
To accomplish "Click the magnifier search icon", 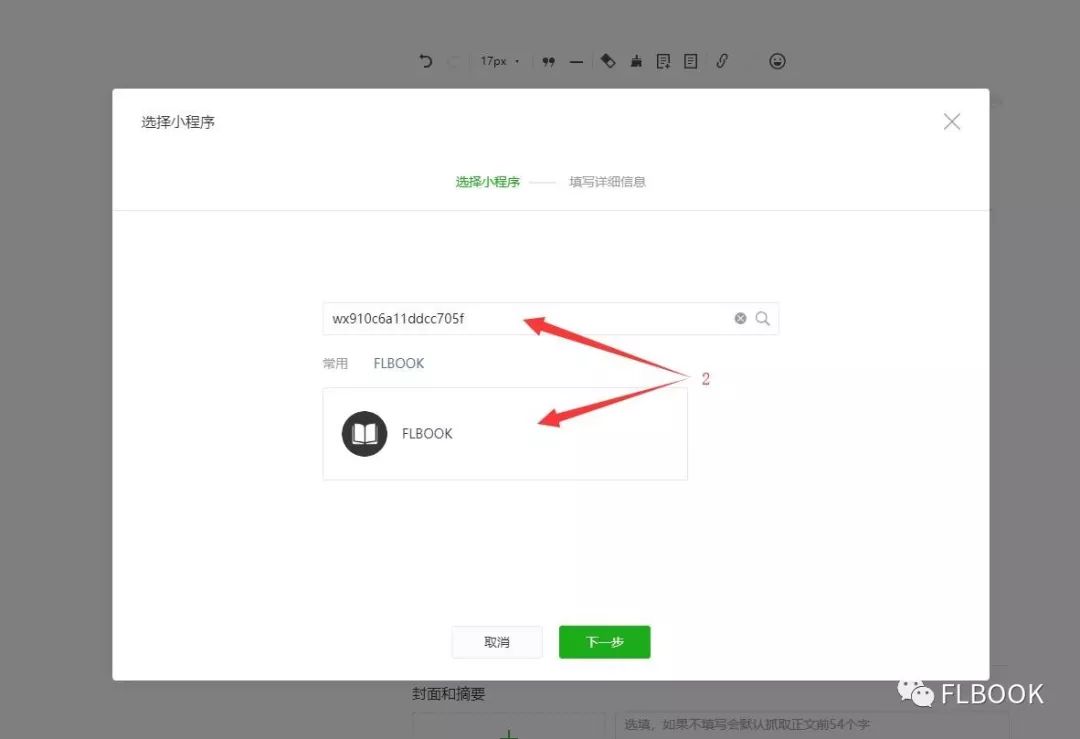I will click(x=762, y=318).
